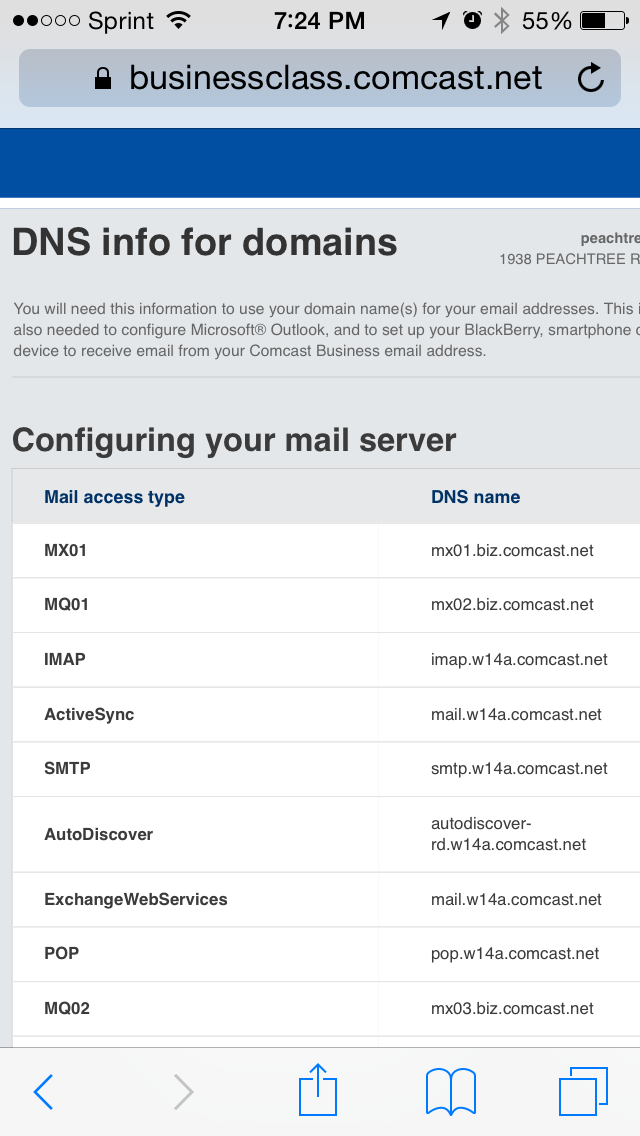Tap the alarm clock status icon

coord(473,20)
